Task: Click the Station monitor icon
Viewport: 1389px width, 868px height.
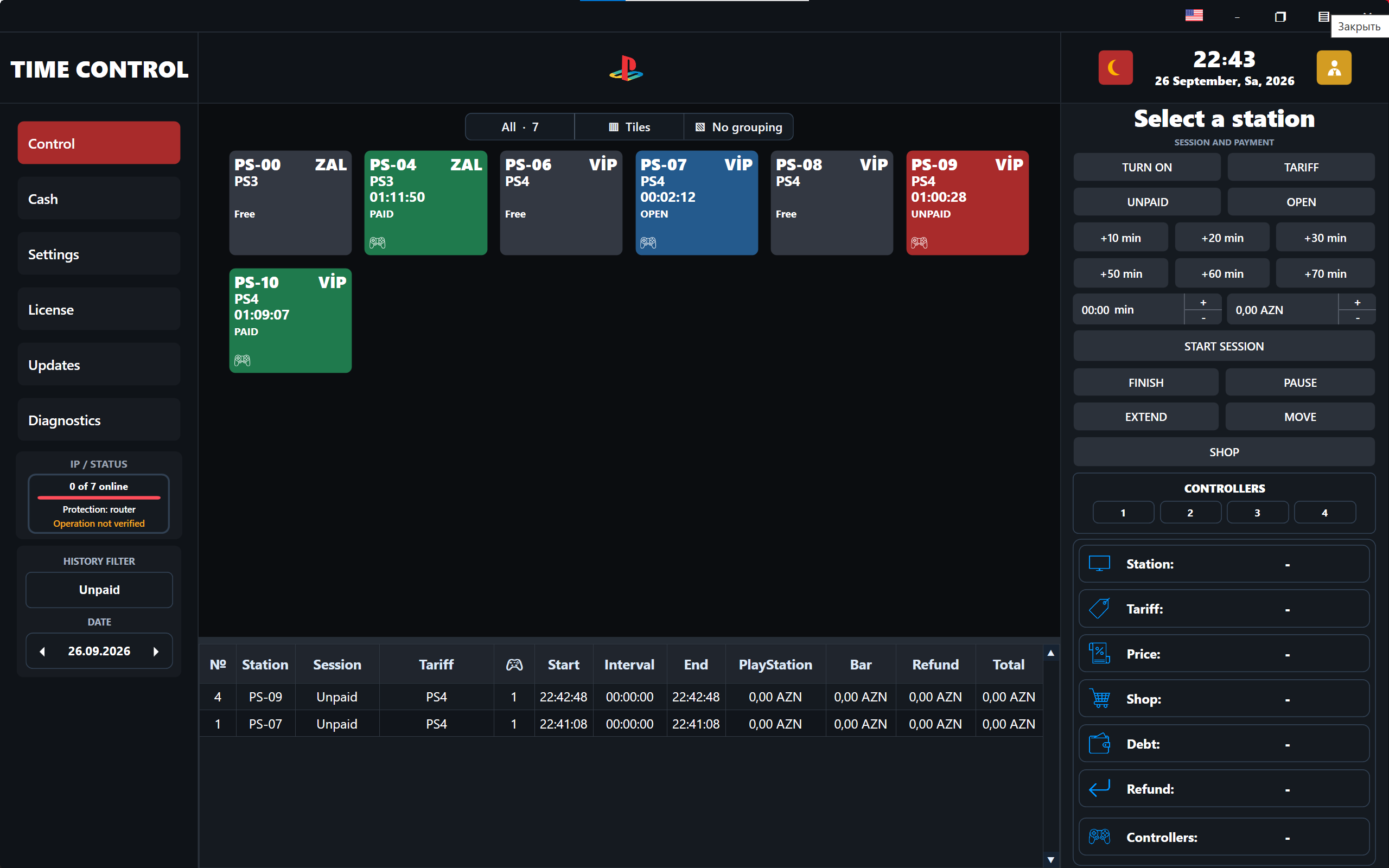Action: point(1099,563)
